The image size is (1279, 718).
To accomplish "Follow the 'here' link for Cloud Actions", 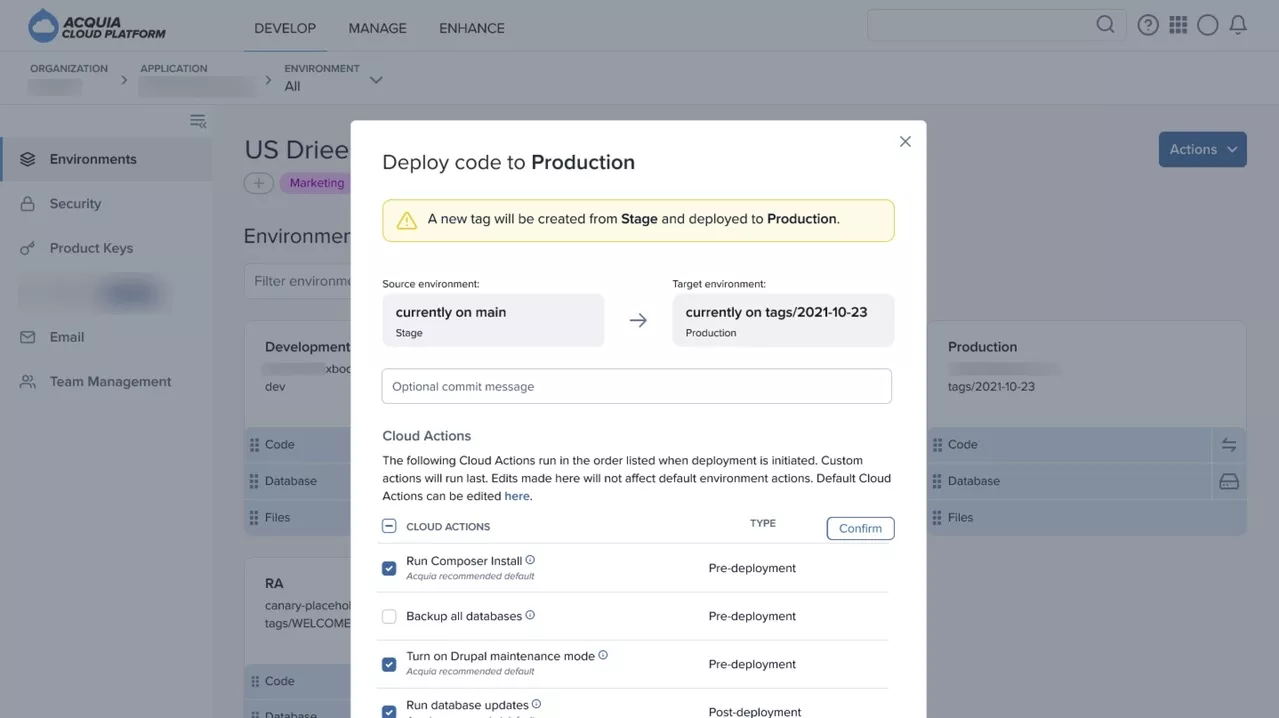I will coord(517,496).
